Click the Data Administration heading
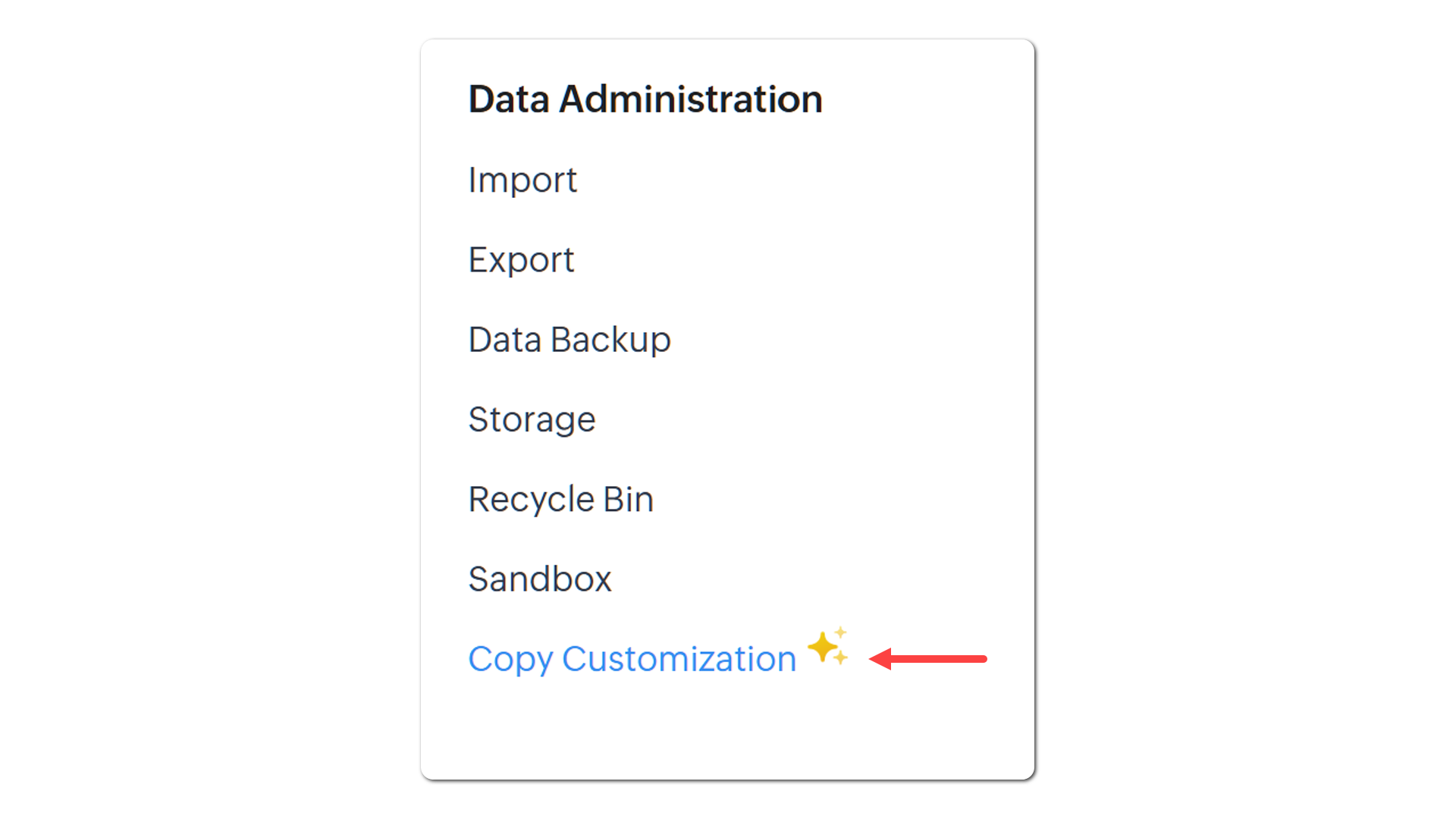Image resolution: width=1456 pixels, height=819 pixels. tap(645, 99)
